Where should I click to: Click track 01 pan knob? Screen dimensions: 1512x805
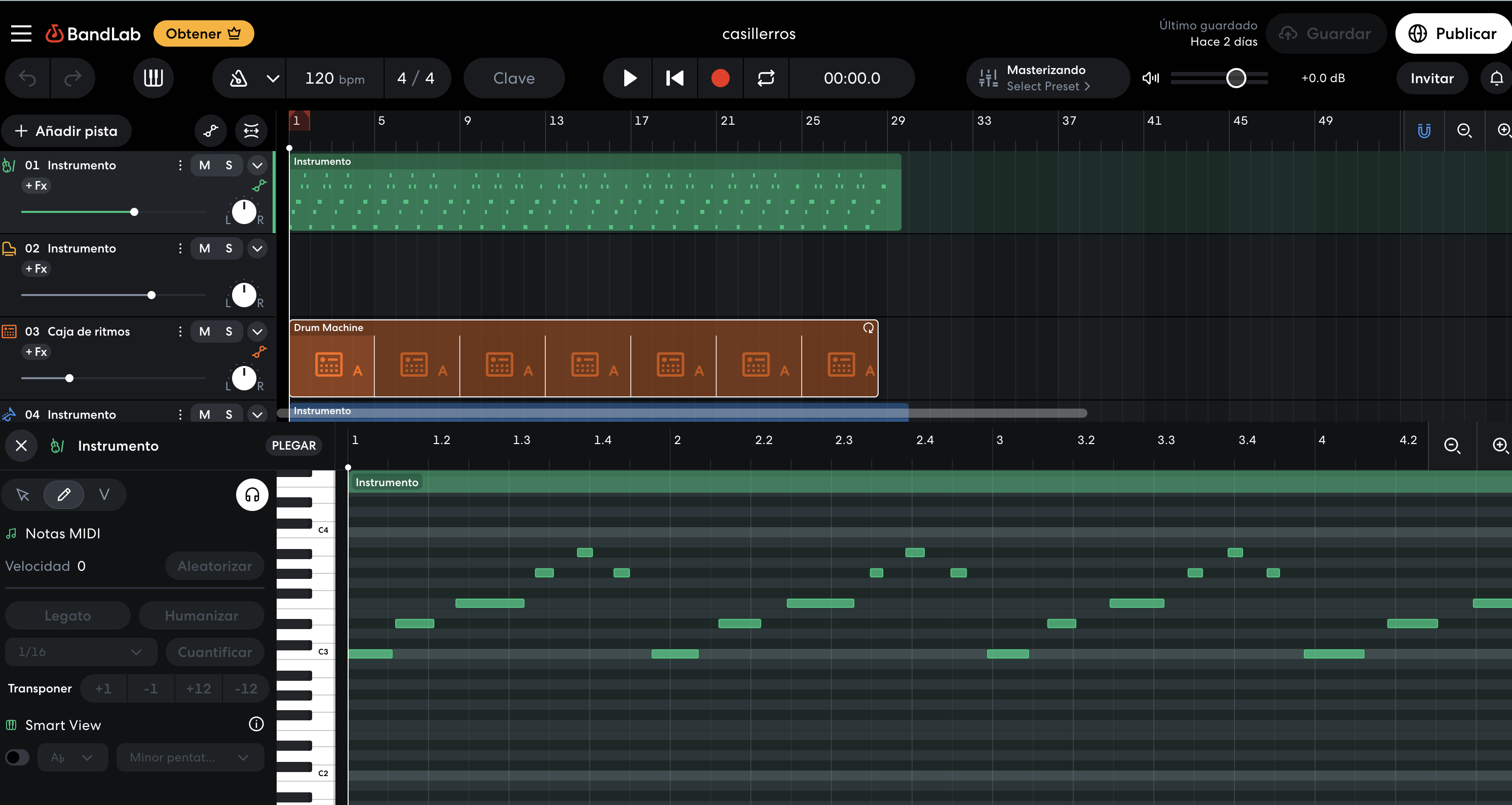[x=244, y=212]
